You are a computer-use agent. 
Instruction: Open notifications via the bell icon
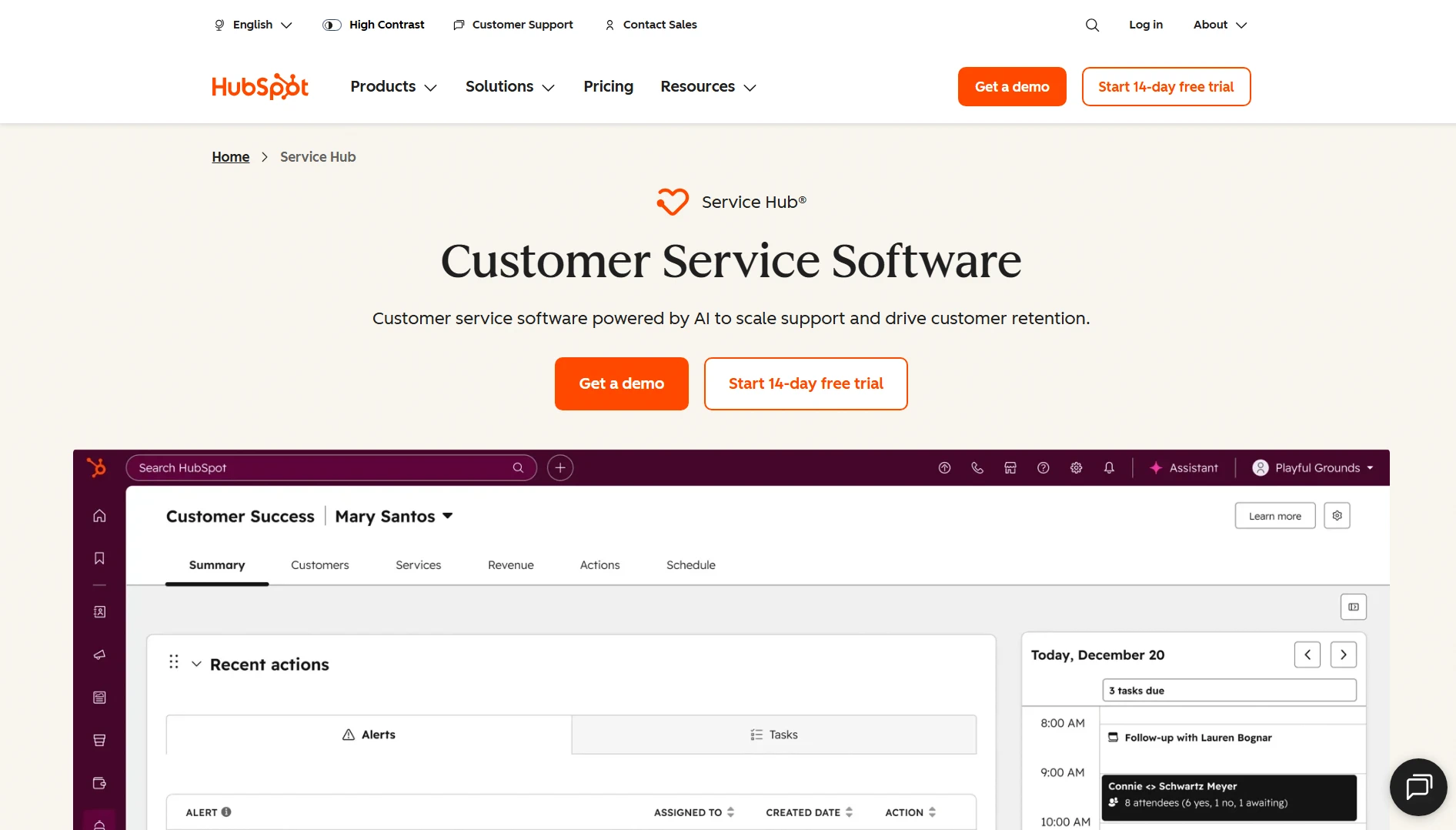tap(1109, 467)
